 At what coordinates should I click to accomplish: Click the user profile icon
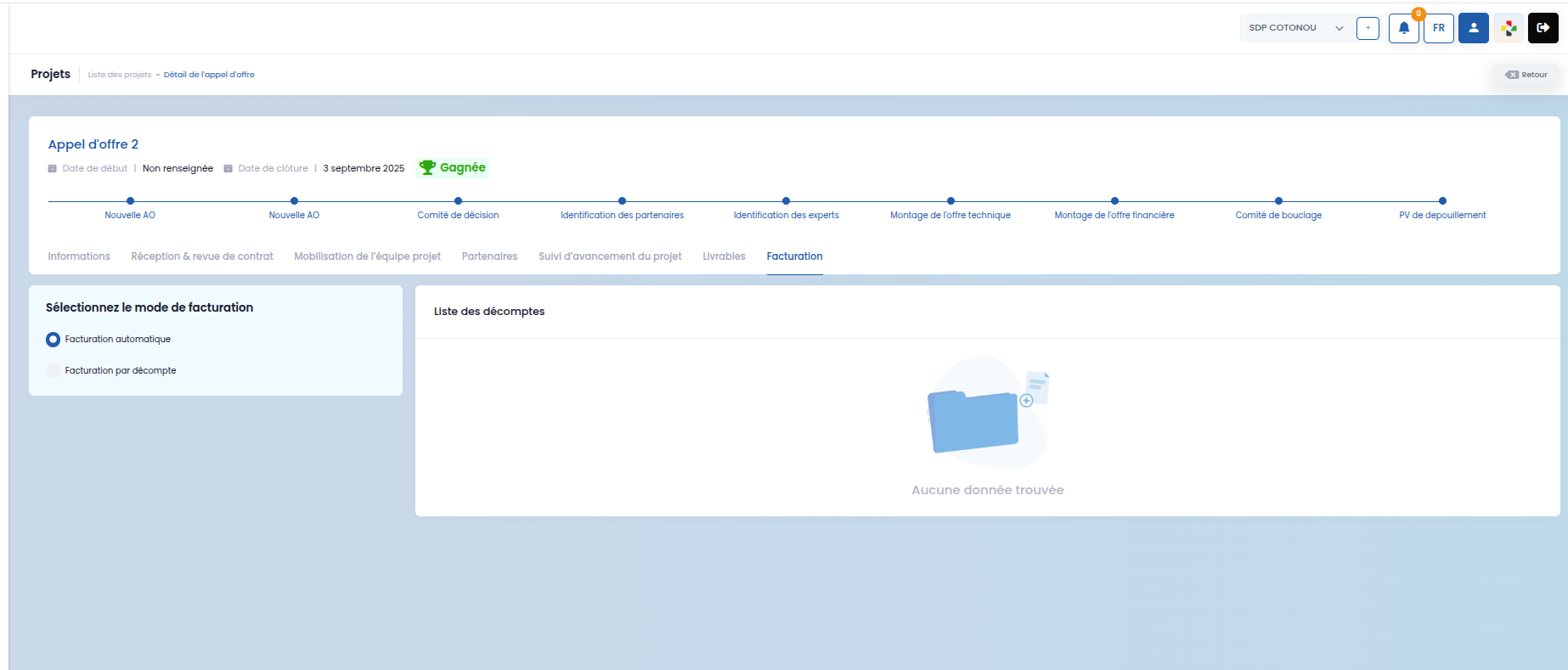tap(1474, 28)
